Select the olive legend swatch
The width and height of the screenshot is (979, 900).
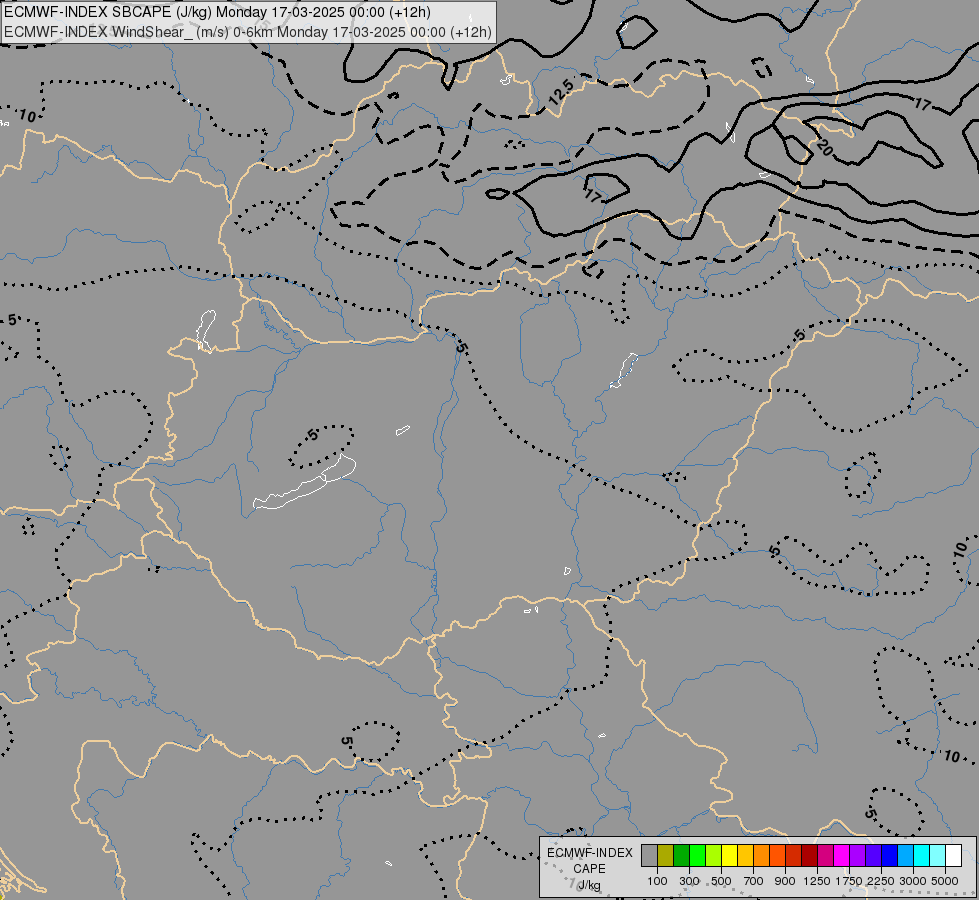pyautogui.click(x=666, y=856)
